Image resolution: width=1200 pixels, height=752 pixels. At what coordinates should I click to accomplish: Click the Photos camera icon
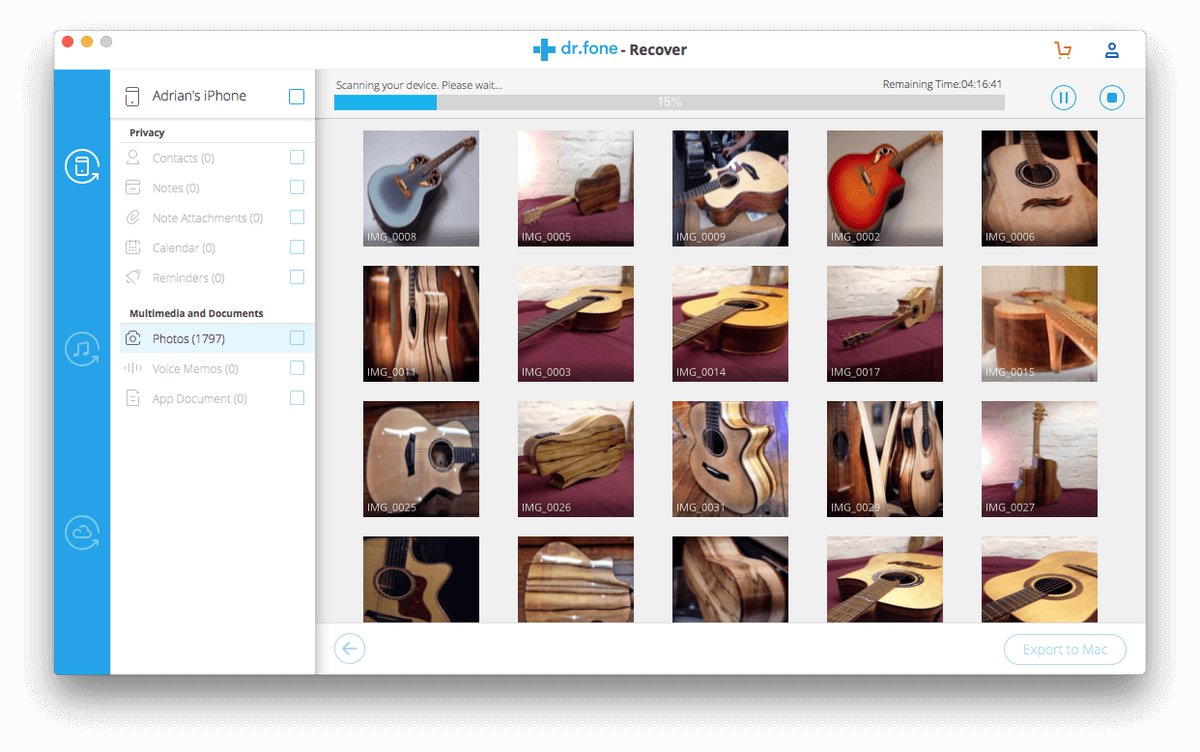pos(132,339)
